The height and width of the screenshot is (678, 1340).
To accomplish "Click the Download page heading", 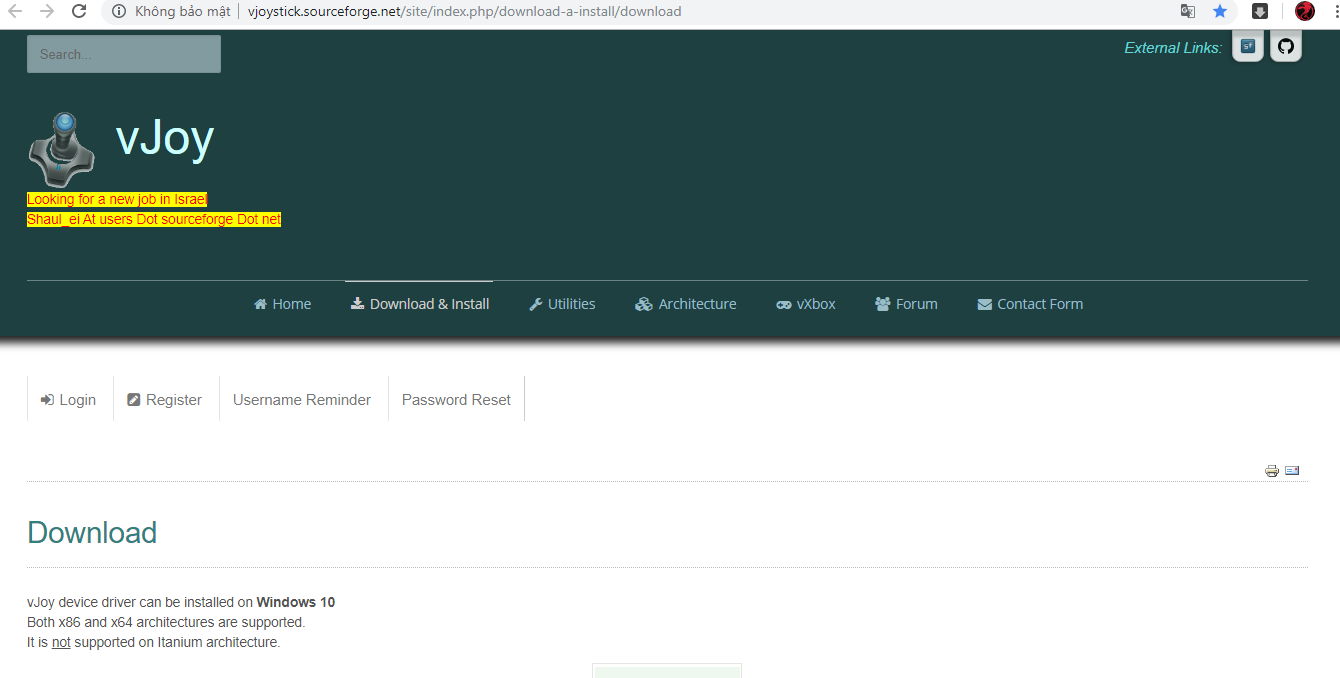I will pos(92,533).
